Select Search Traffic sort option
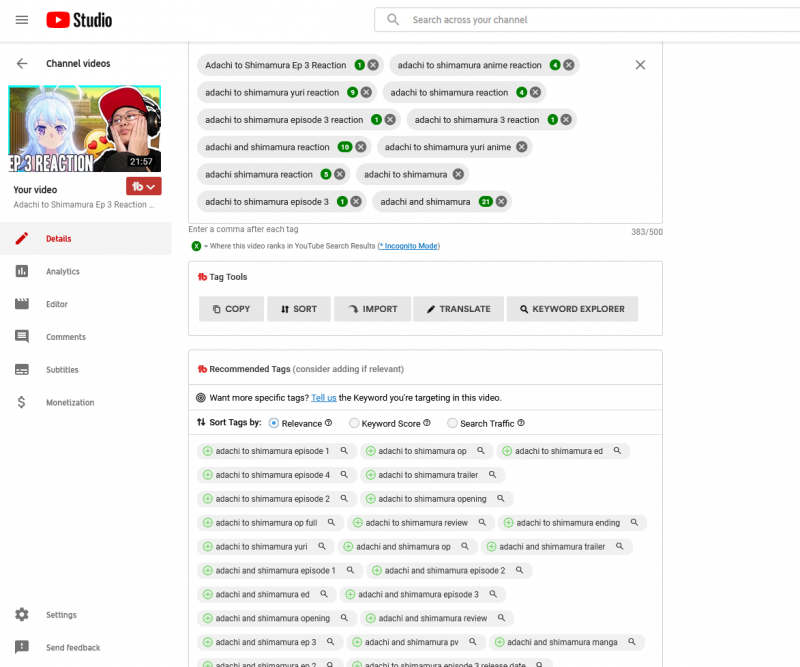The width and height of the screenshot is (800, 667). click(x=453, y=423)
